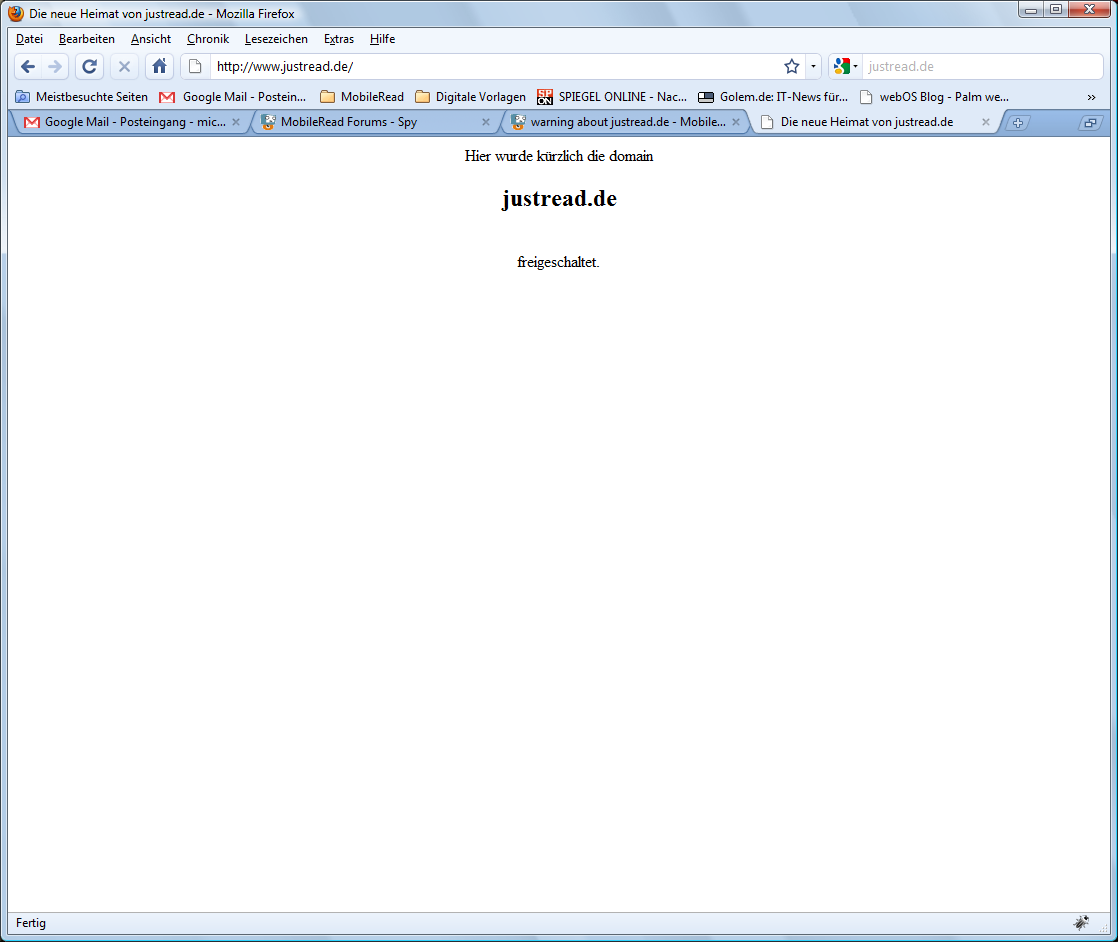
Task: Close the warning about justread.de tab
Action: pos(736,122)
